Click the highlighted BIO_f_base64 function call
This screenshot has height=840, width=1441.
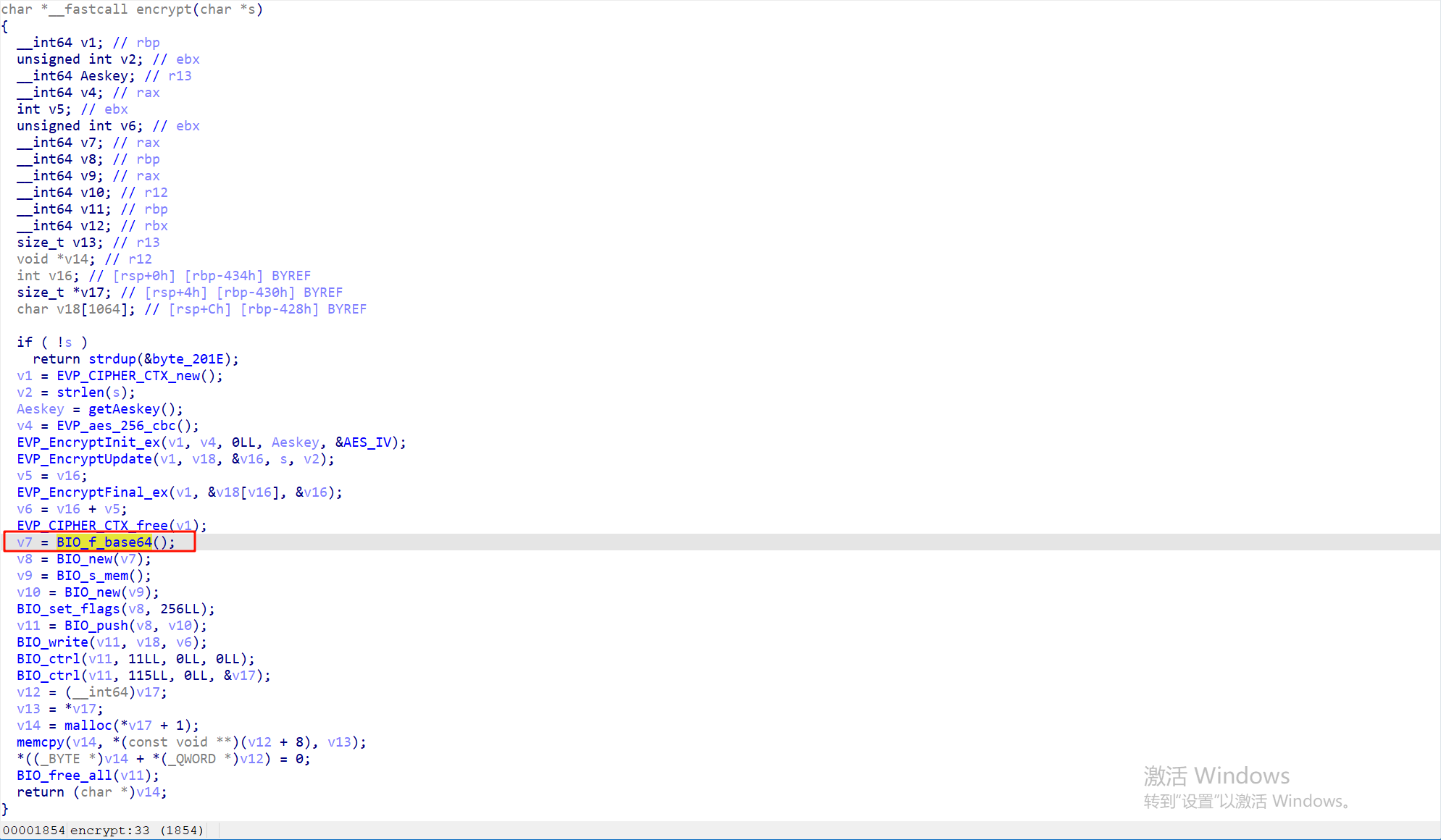coord(104,542)
